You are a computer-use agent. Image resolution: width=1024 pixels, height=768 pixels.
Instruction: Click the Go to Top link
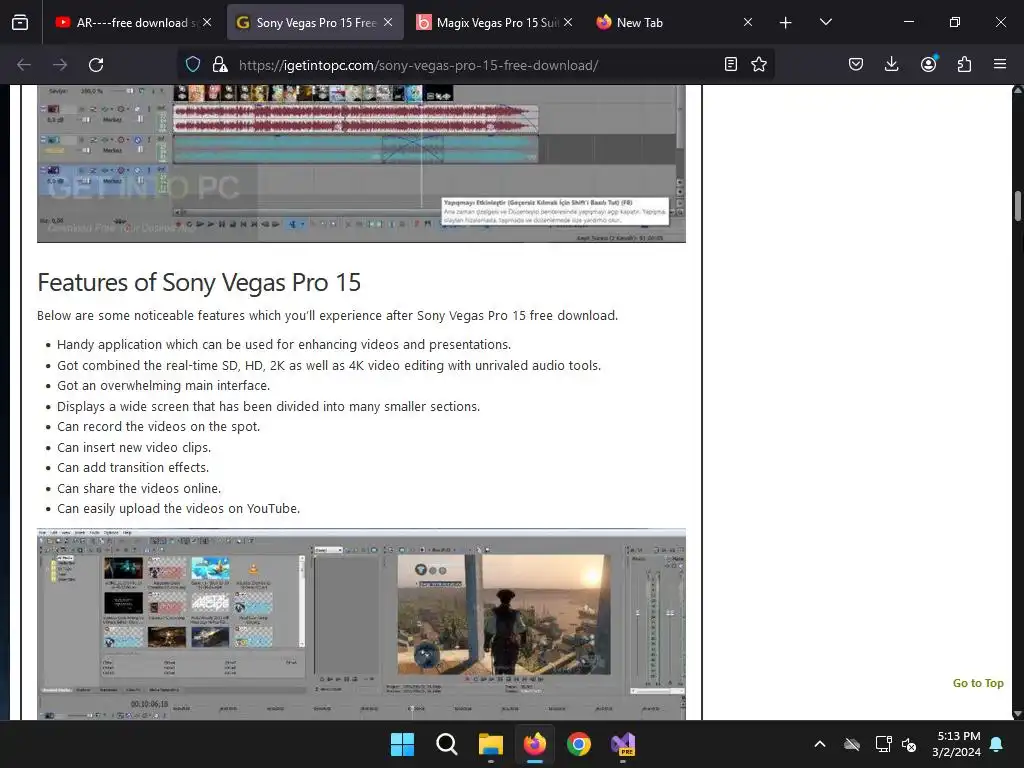coord(978,683)
